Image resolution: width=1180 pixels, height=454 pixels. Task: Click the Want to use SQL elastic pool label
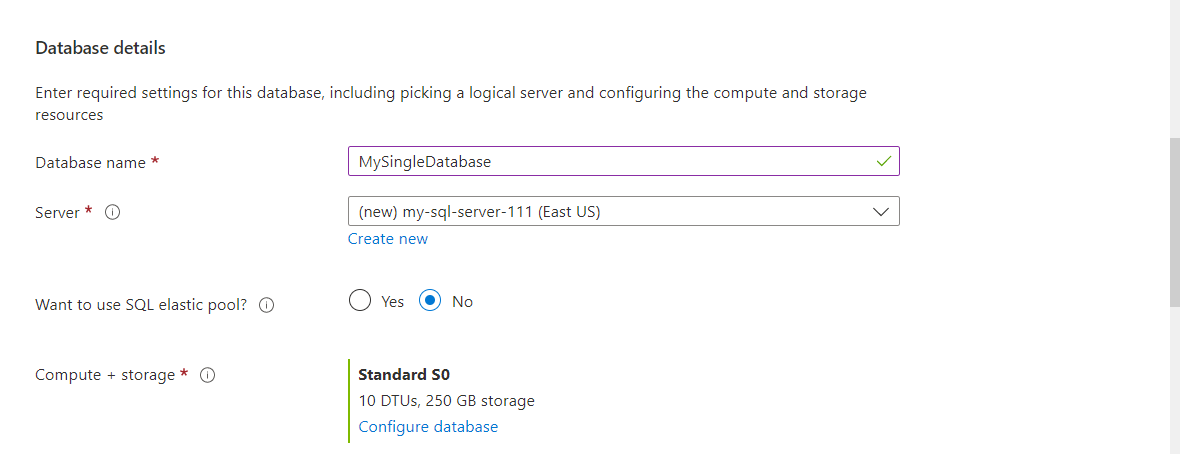pos(141,305)
